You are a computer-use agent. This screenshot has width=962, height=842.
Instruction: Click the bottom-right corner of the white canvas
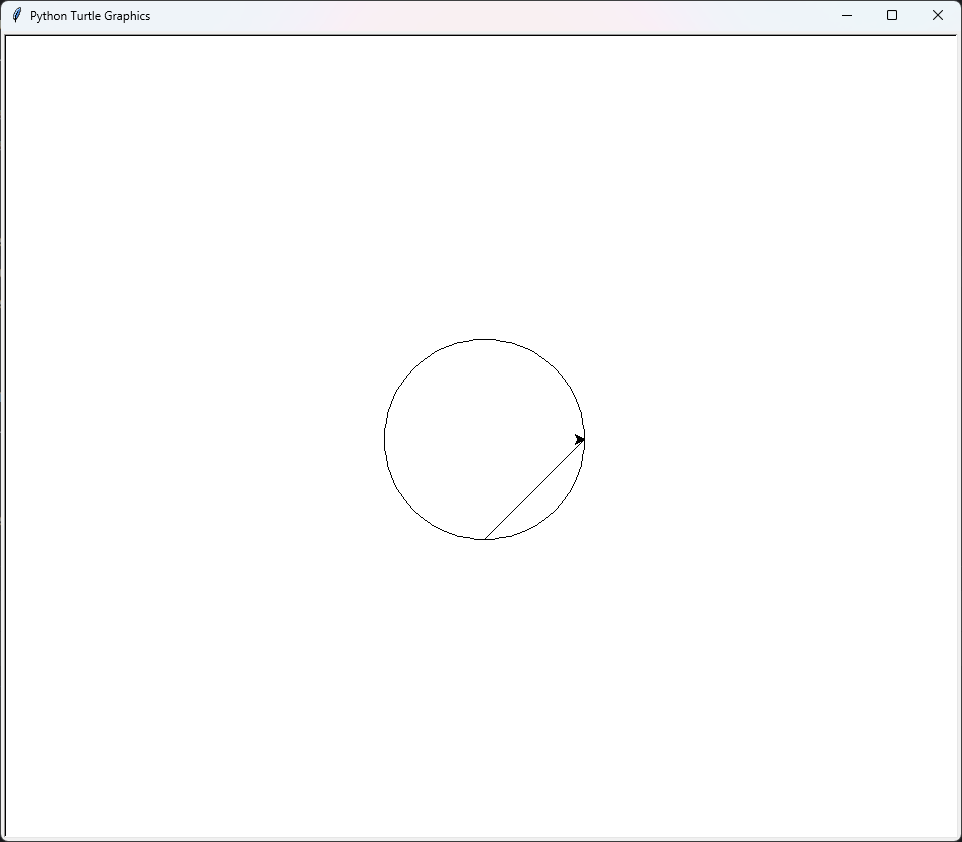point(954,833)
